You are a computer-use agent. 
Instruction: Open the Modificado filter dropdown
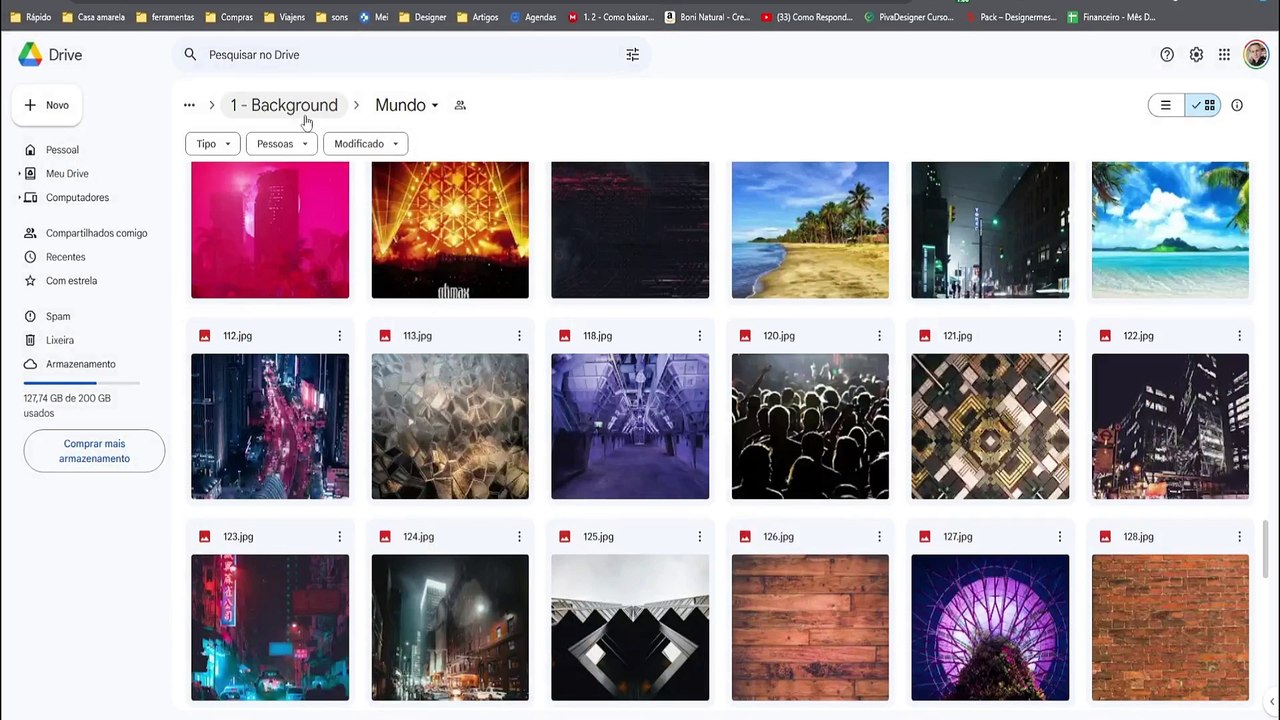tap(366, 144)
